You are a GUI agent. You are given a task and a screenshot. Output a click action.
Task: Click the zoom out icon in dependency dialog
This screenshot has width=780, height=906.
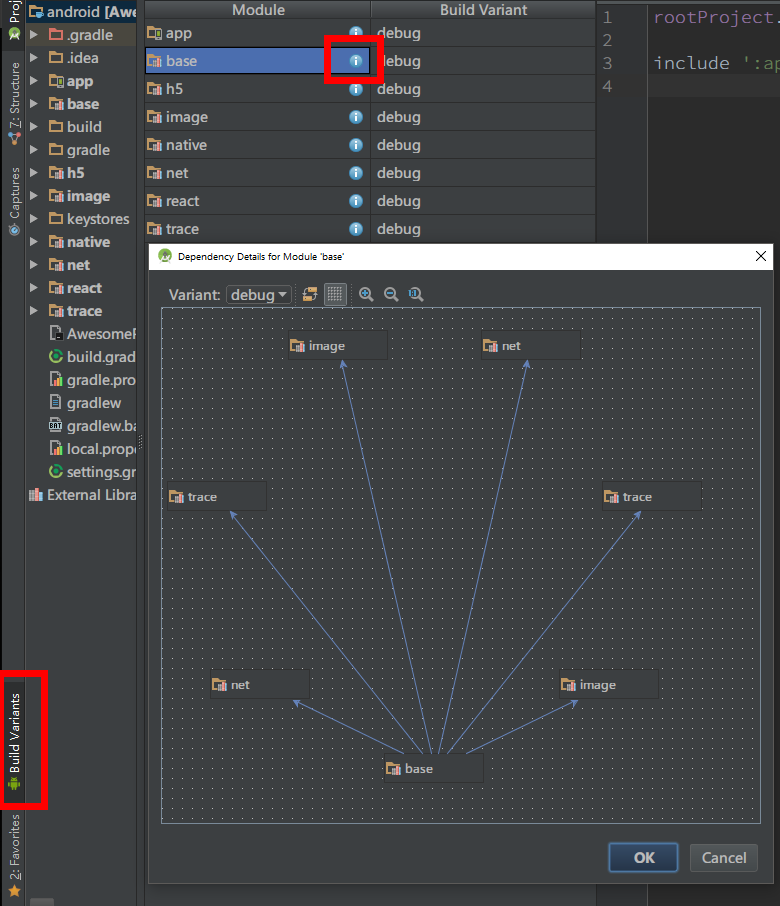(391, 295)
